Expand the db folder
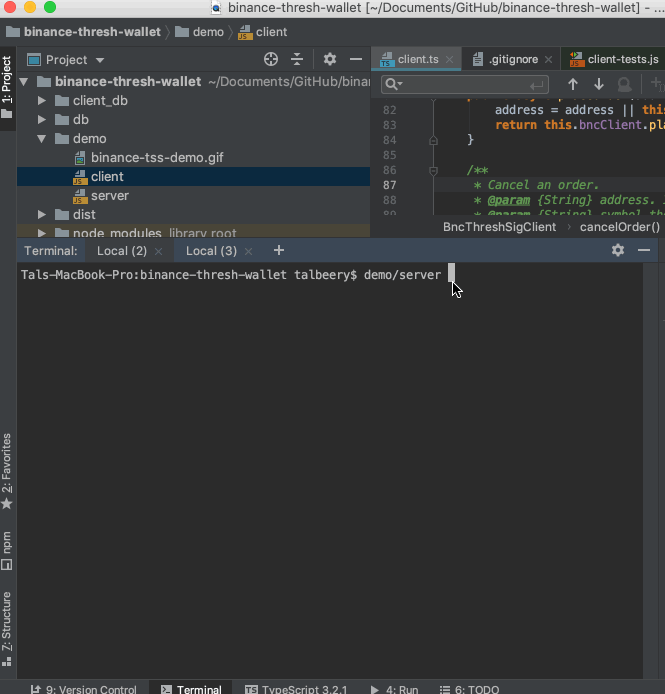 pos(42,120)
